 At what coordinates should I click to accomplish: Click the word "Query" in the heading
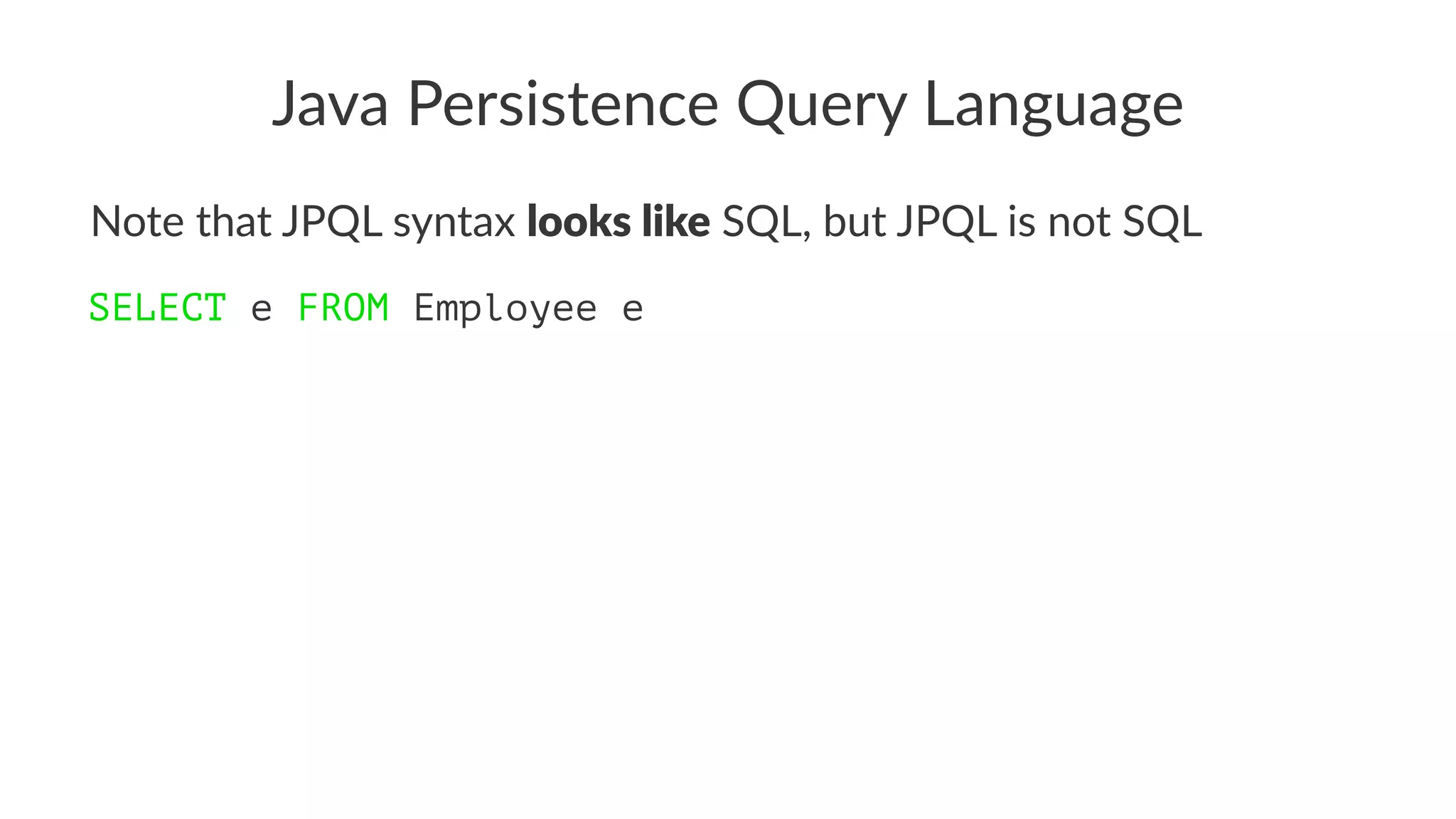point(821,107)
